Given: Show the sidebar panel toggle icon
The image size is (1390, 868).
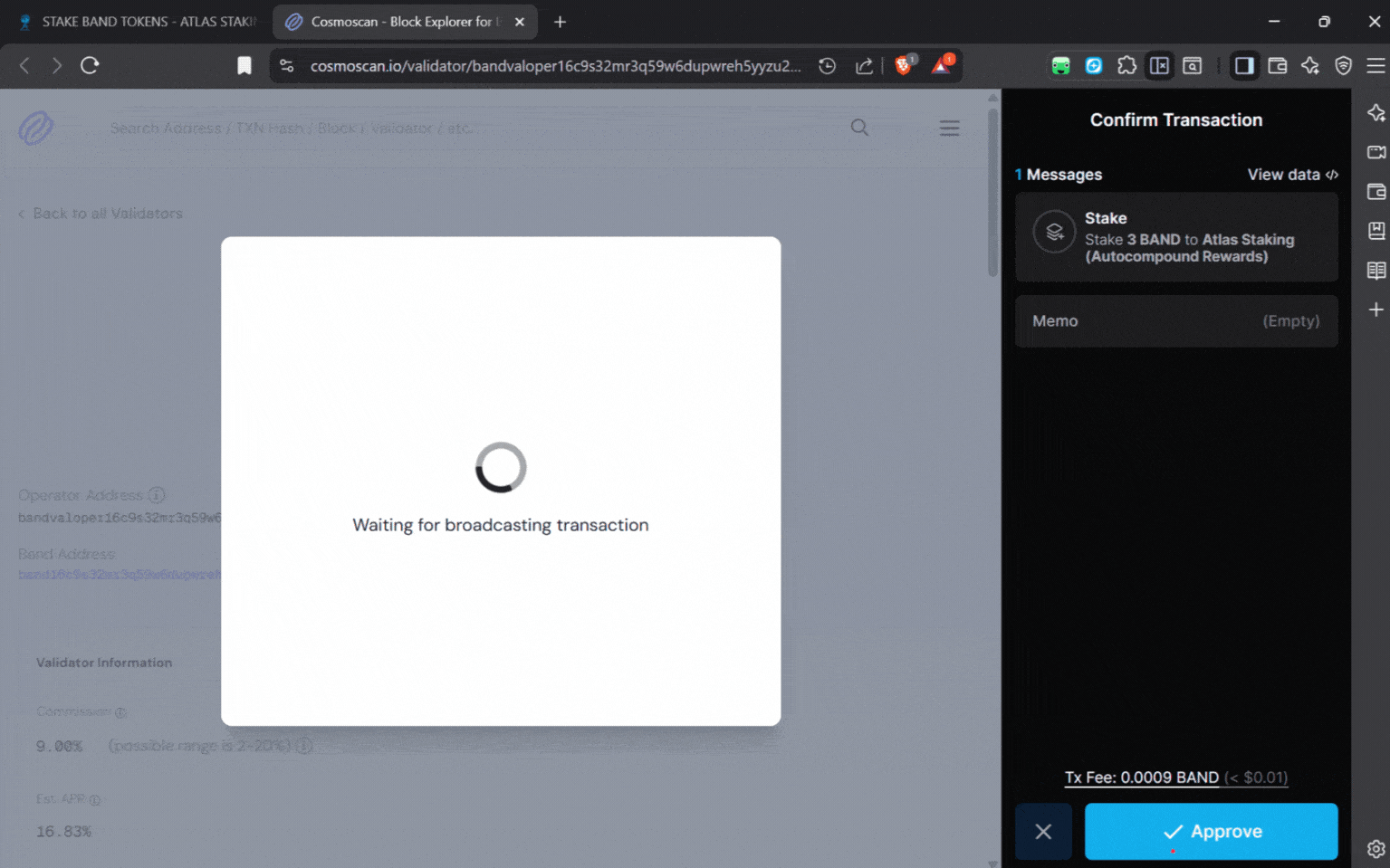Looking at the screenshot, I should [x=1244, y=65].
